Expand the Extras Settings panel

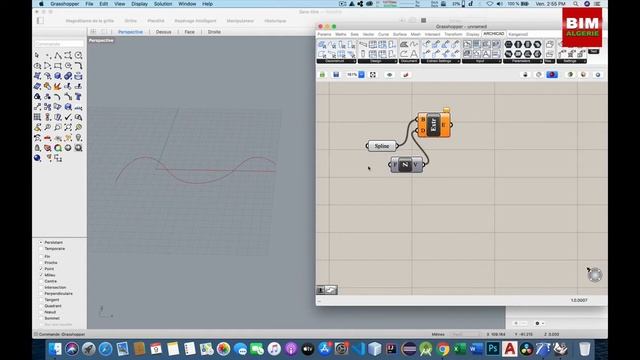click(x=441, y=61)
